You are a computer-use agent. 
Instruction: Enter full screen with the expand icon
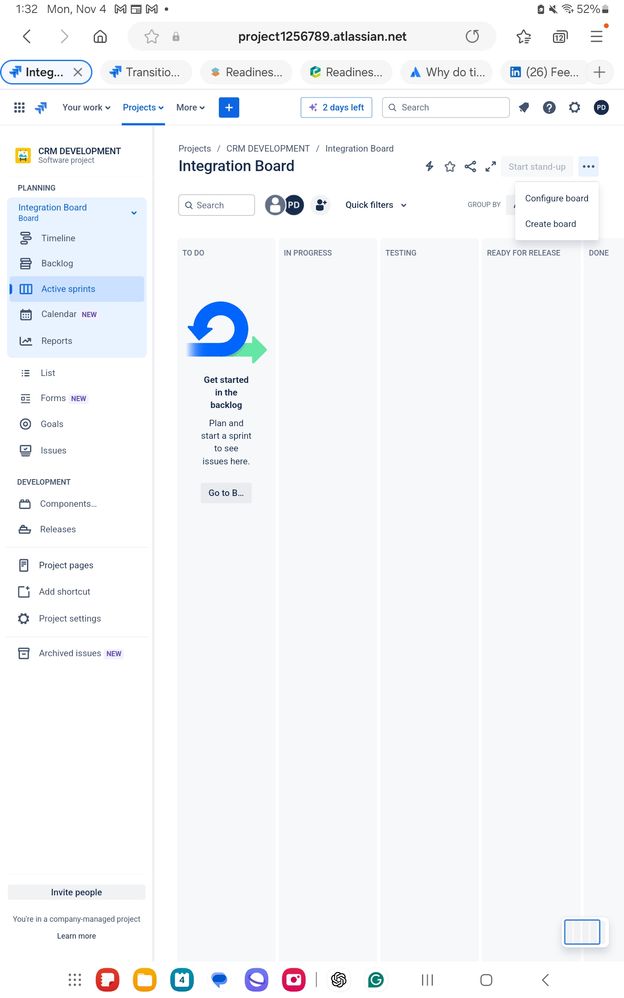(490, 167)
